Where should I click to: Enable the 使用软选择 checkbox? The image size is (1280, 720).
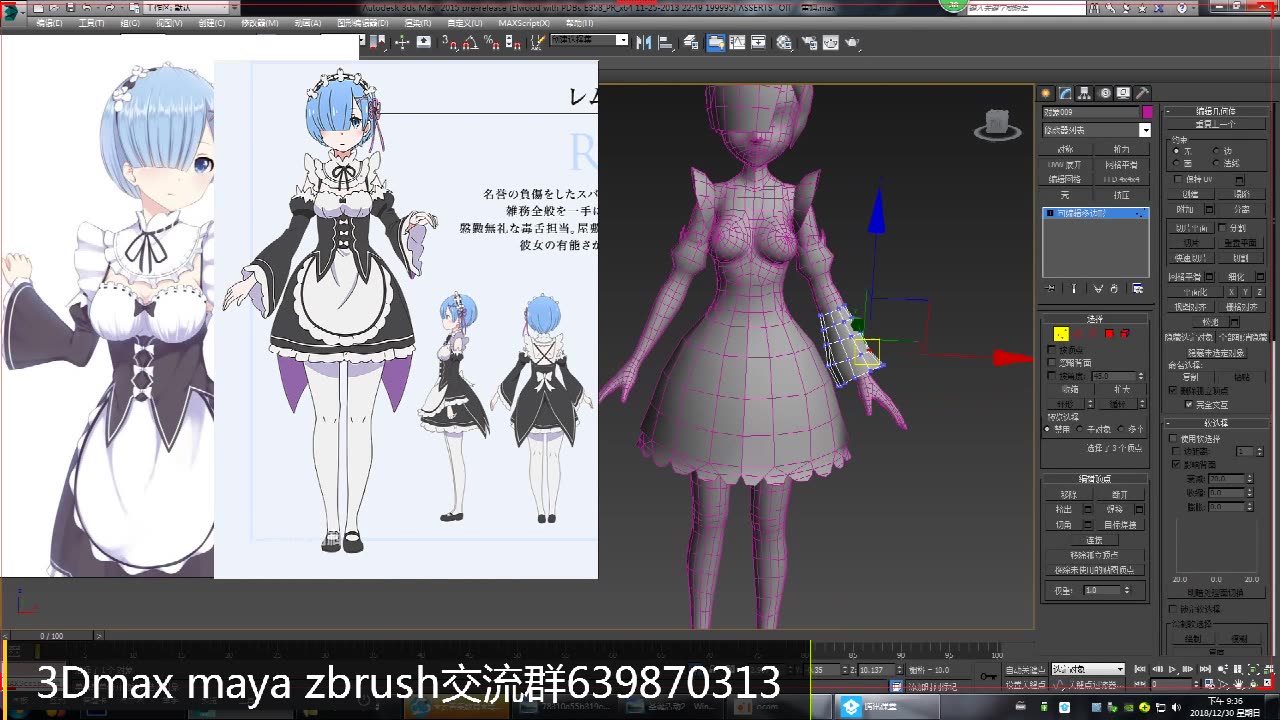pos(1176,439)
